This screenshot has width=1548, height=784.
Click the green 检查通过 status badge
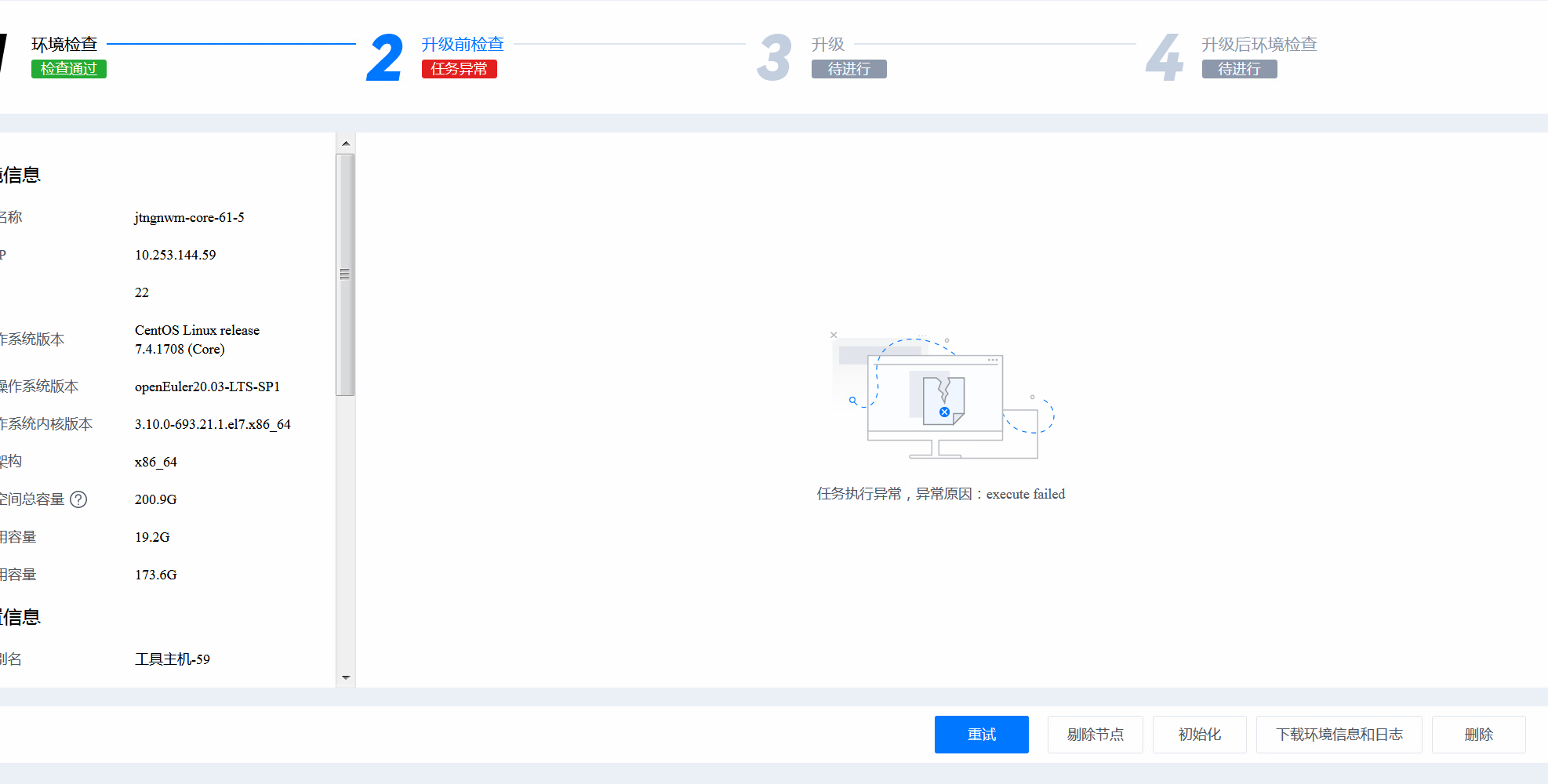coord(69,69)
